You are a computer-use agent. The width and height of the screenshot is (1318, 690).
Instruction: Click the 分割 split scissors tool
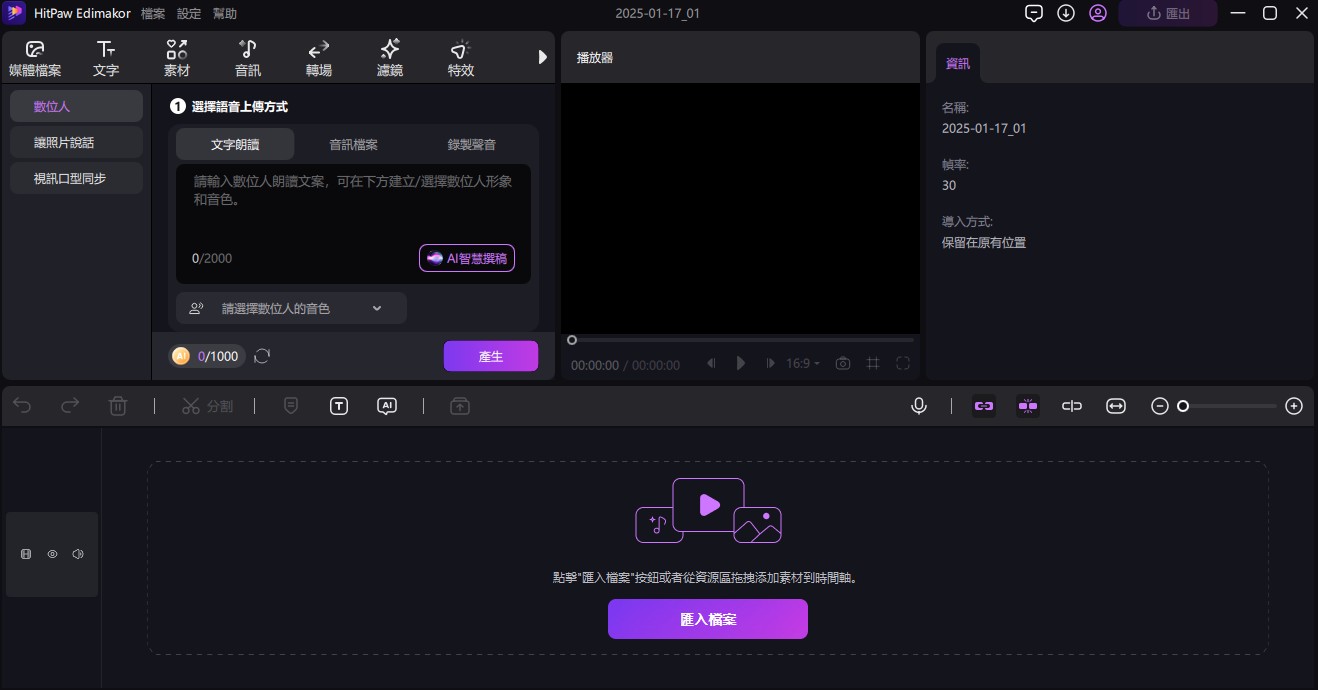point(207,406)
